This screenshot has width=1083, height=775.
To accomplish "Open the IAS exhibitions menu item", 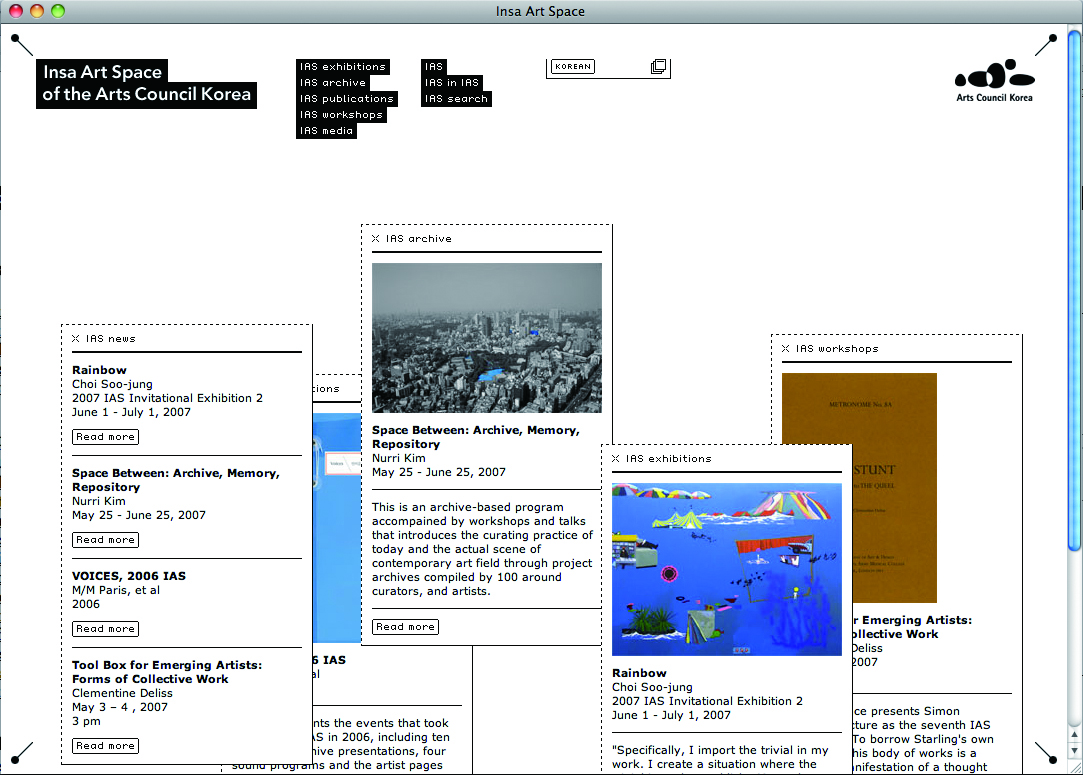I will pos(342,67).
